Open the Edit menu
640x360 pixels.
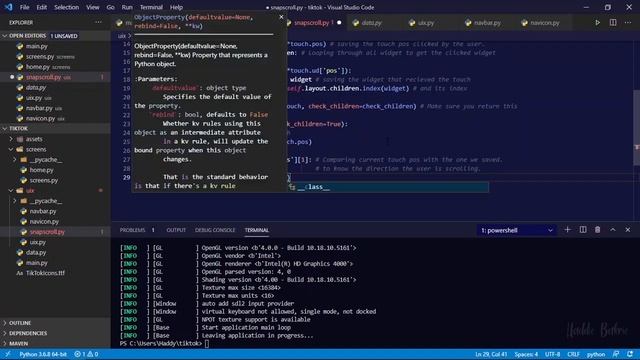42,7
